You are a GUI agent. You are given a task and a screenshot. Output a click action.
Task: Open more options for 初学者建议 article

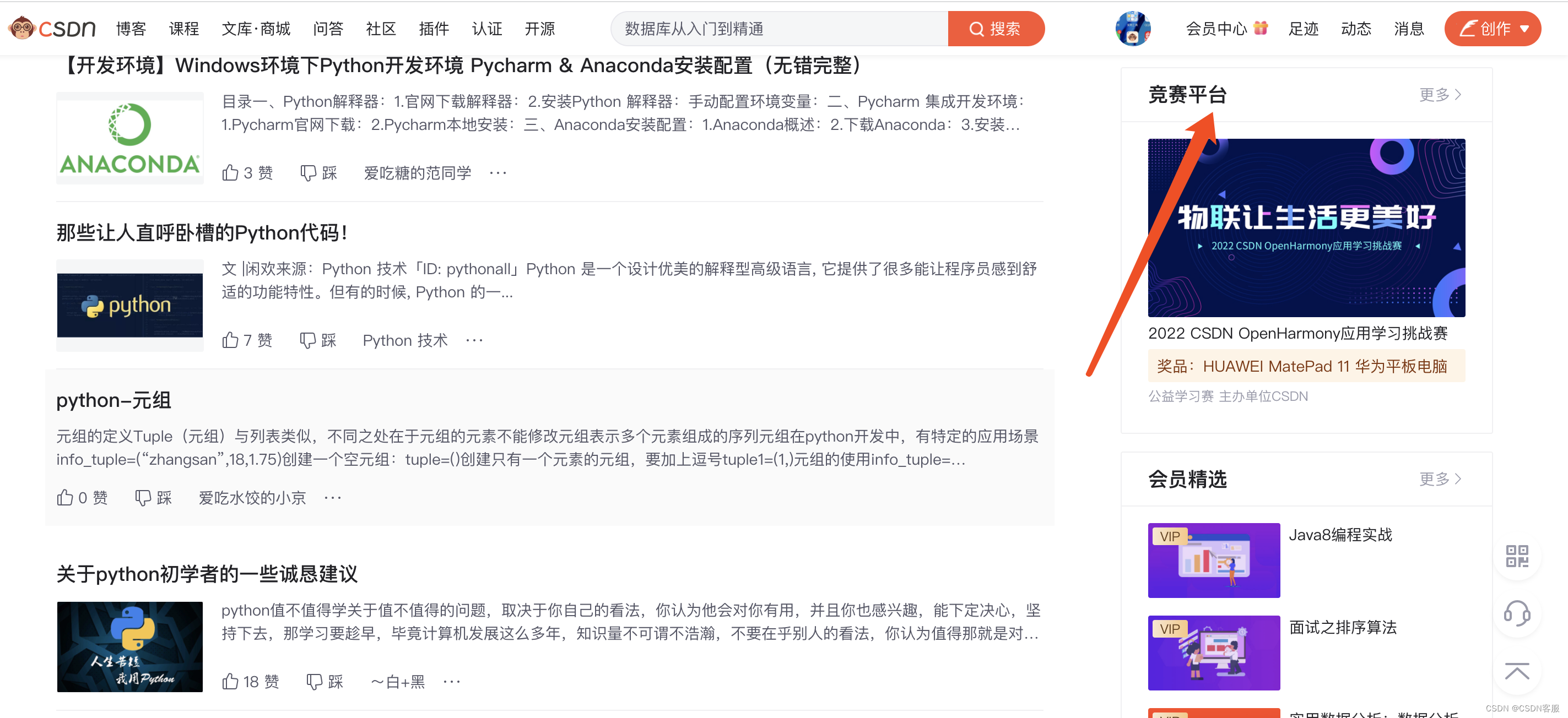point(452,682)
